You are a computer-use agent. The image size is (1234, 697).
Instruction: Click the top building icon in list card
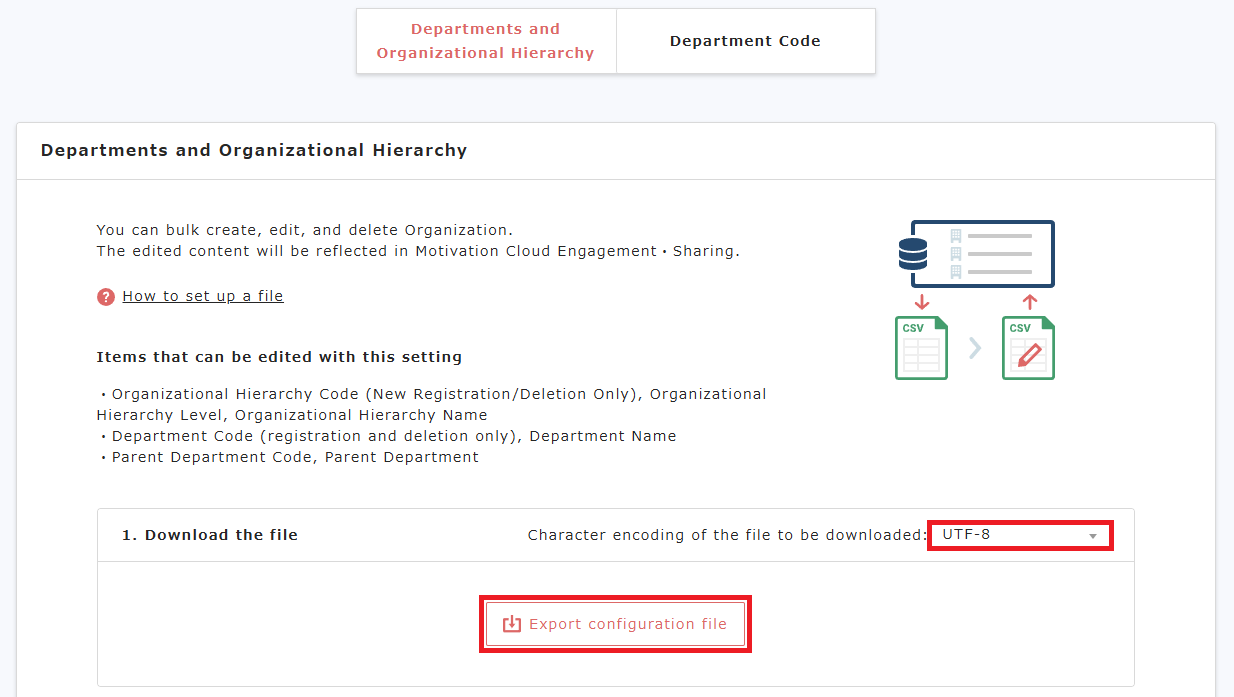pyautogui.click(x=955, y=236)
